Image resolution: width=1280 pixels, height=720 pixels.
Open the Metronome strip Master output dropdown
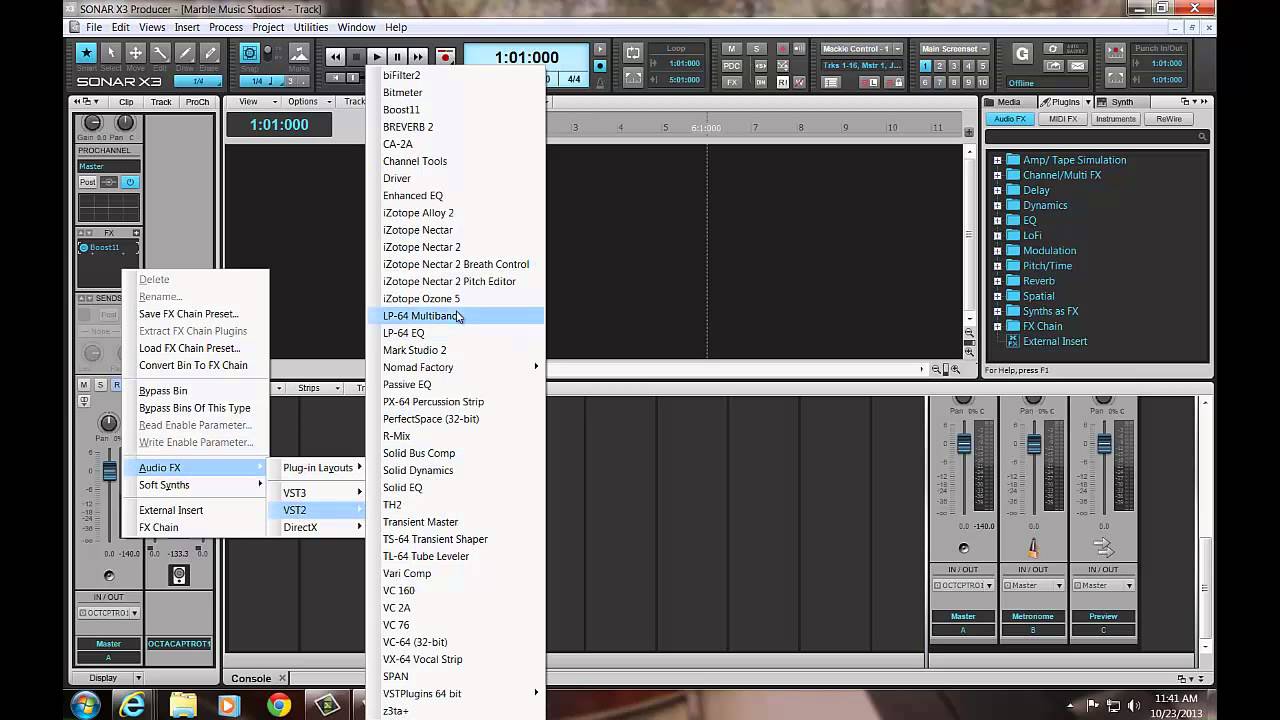pos(1033,586)
